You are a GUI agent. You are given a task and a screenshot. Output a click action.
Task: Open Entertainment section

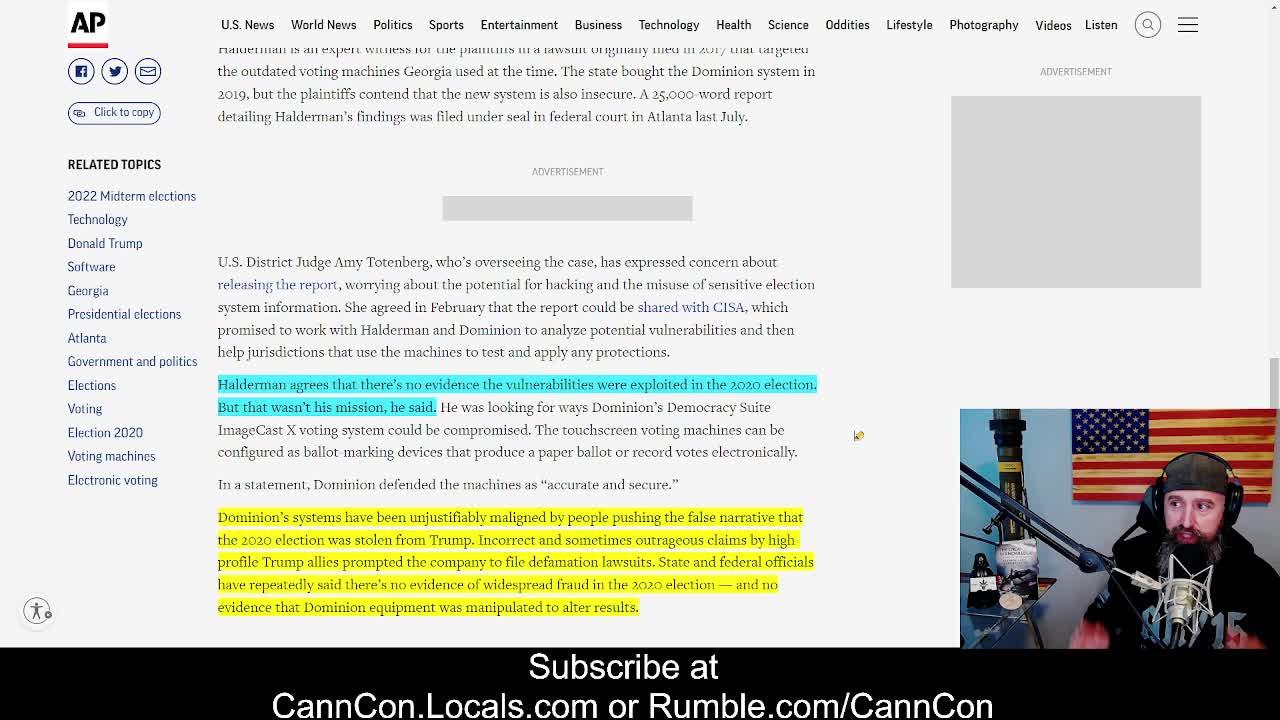point(519,25)
